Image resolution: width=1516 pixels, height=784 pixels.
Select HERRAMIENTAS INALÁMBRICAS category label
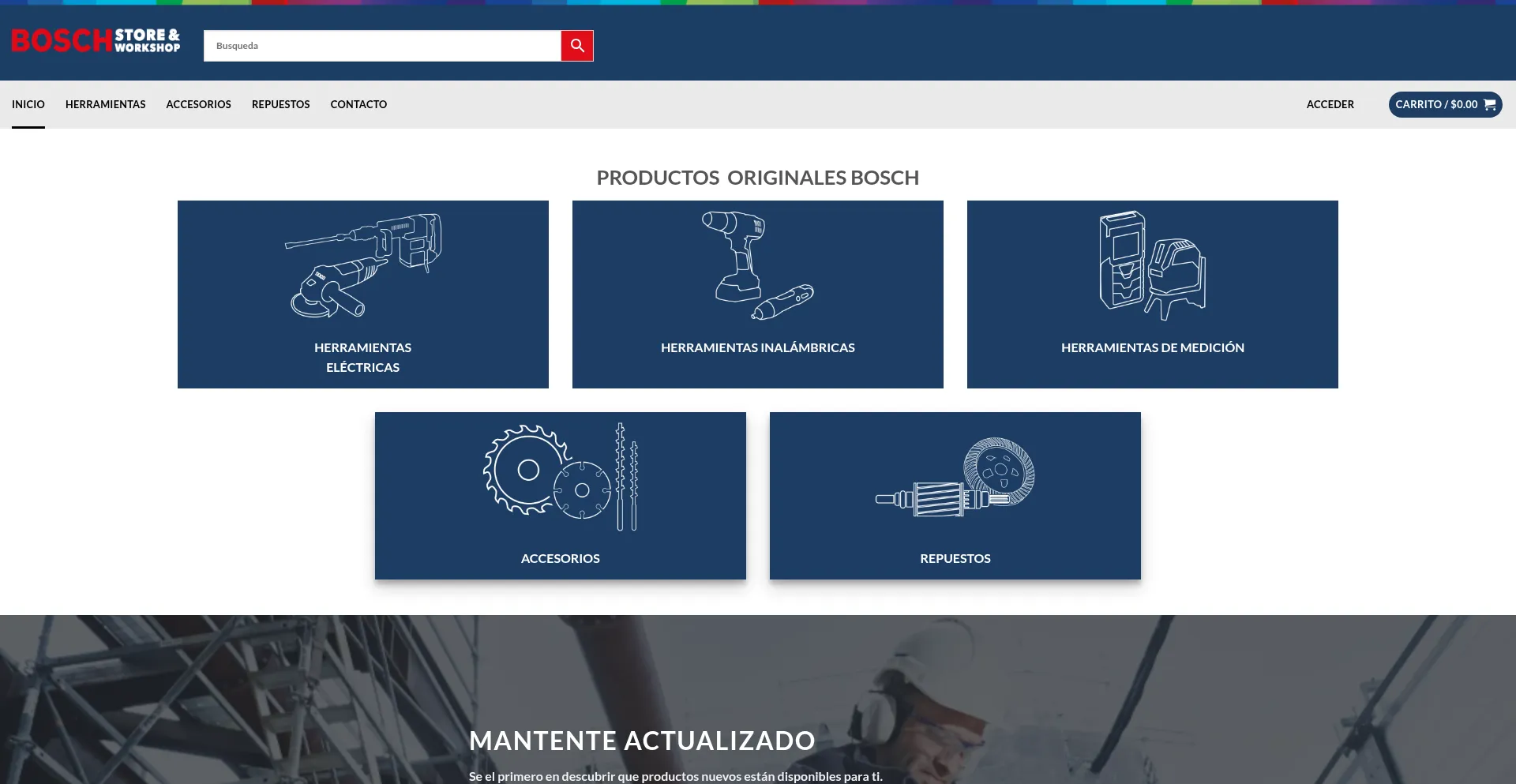[758, 347]
